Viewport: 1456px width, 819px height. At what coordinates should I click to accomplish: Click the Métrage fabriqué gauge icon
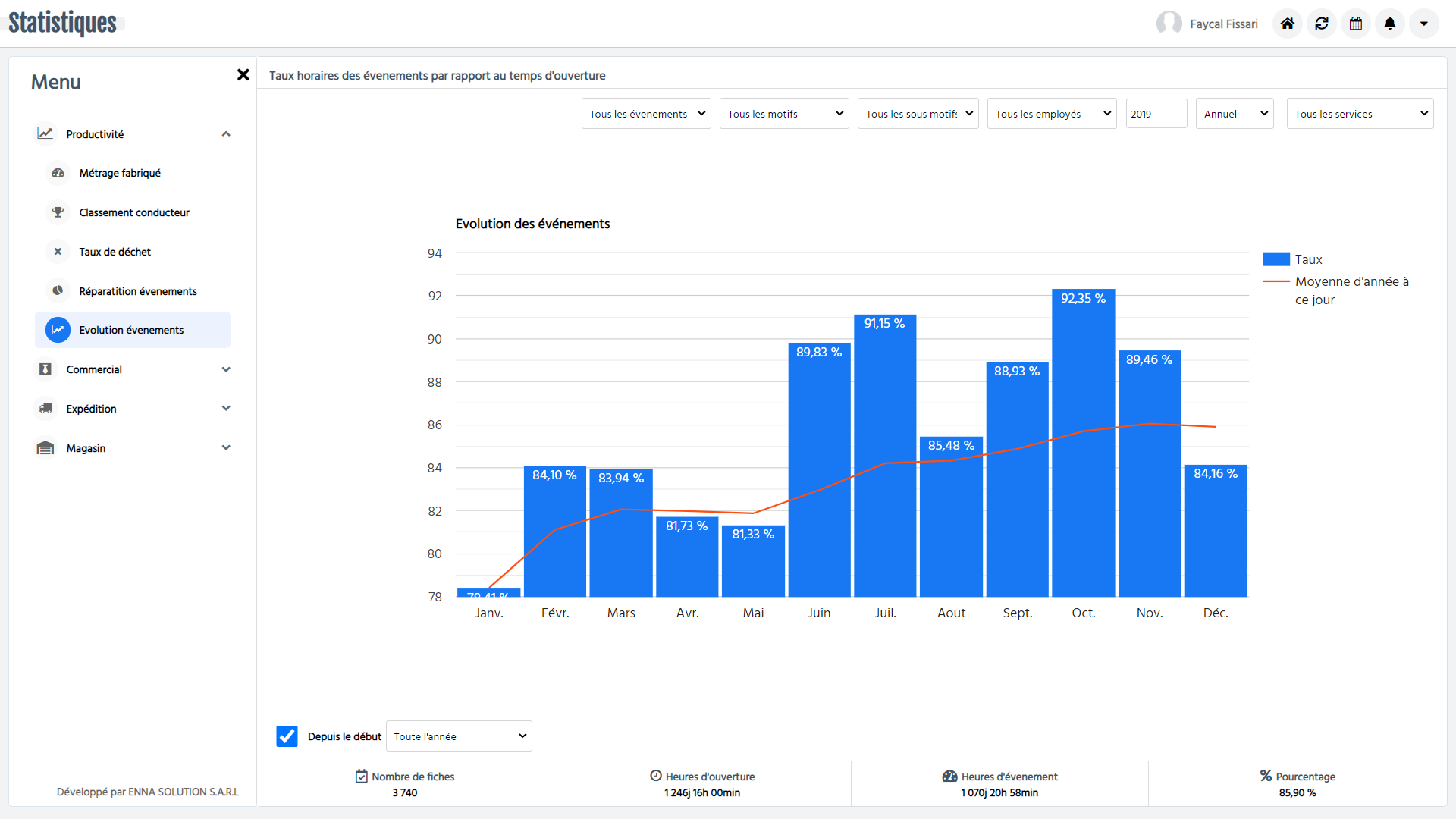tap(58, 173)
